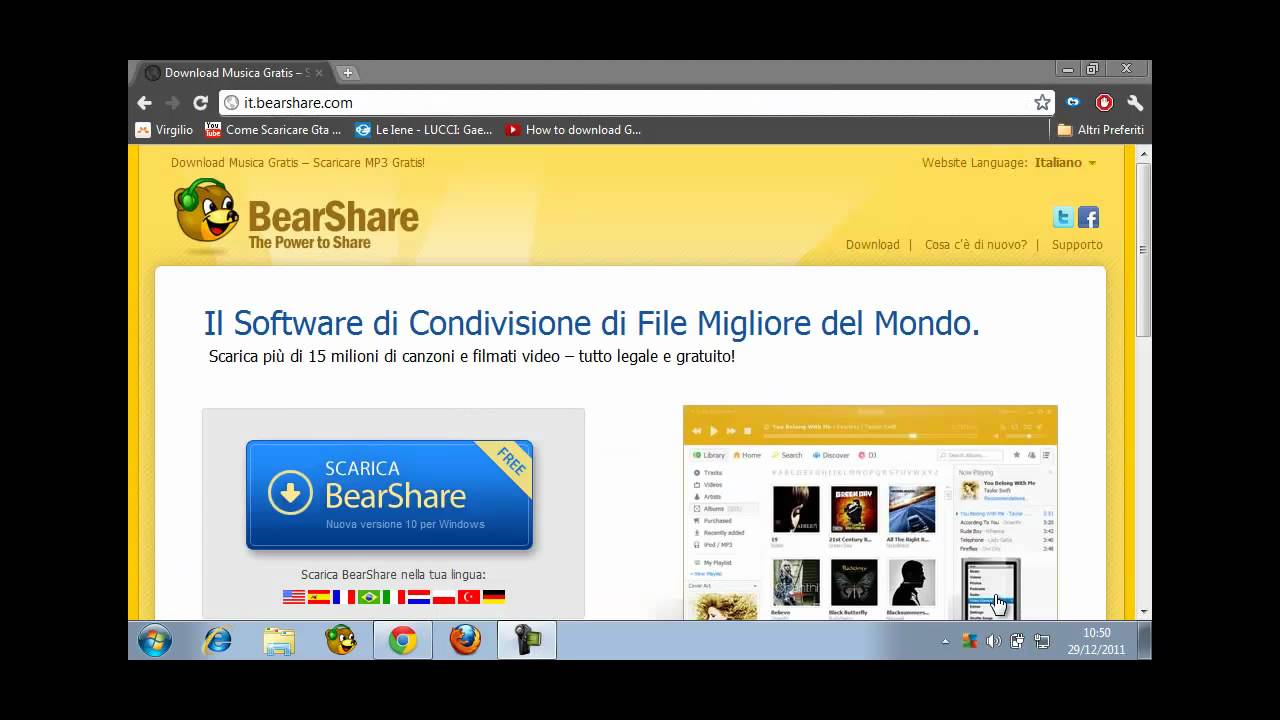Screen dimensions: 1280x720
Task: Choose the Italian flag language
Action: point(394,597)
